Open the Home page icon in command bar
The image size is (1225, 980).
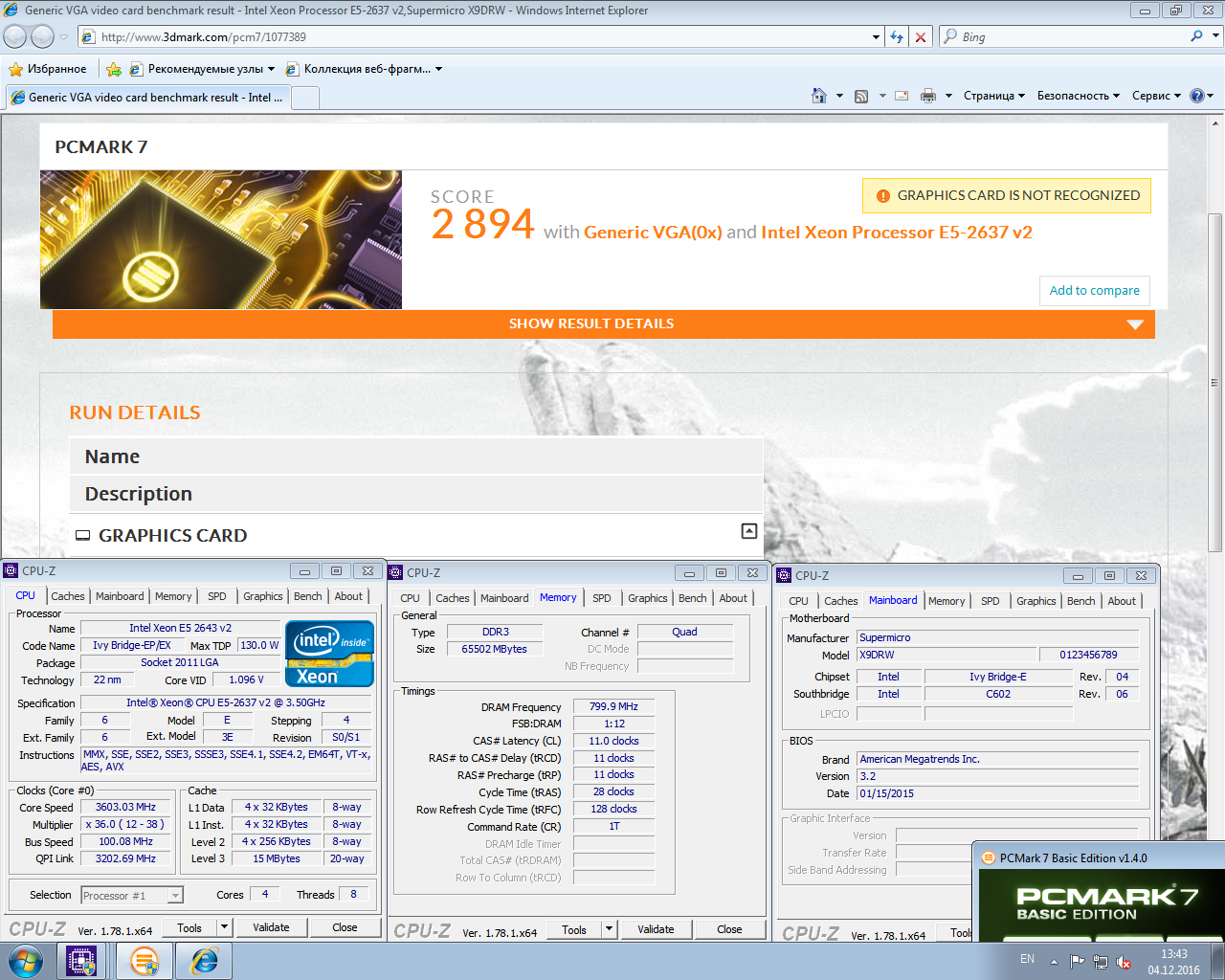(x=818, y=96)
